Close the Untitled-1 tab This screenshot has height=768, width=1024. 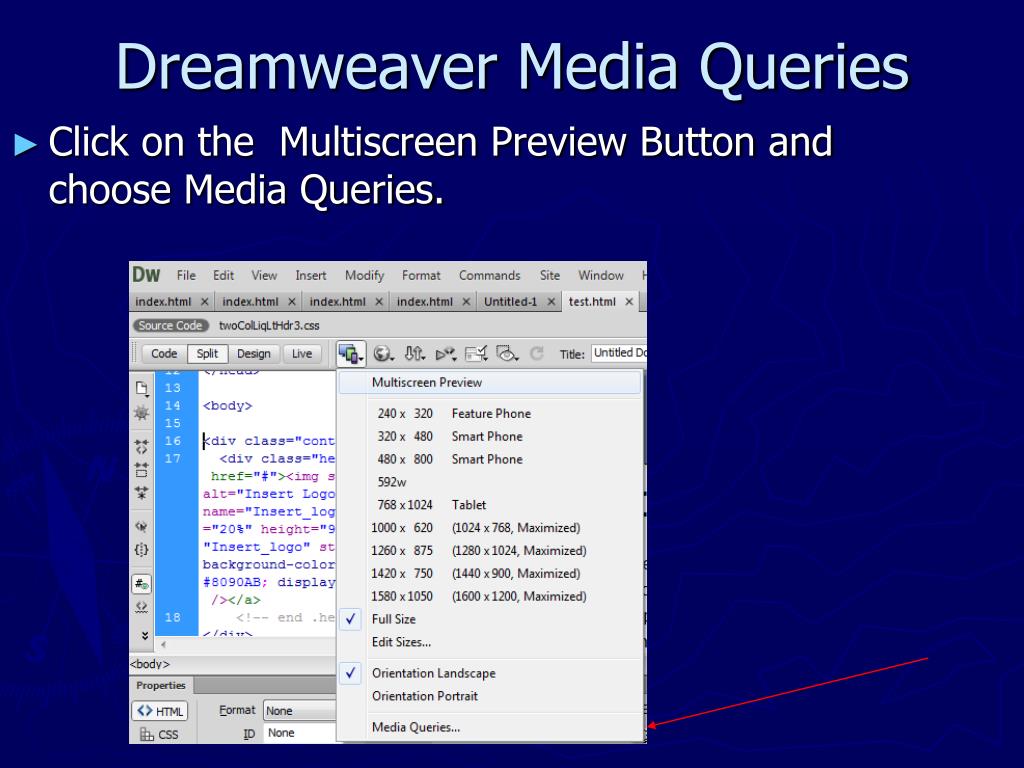point(551,302)
